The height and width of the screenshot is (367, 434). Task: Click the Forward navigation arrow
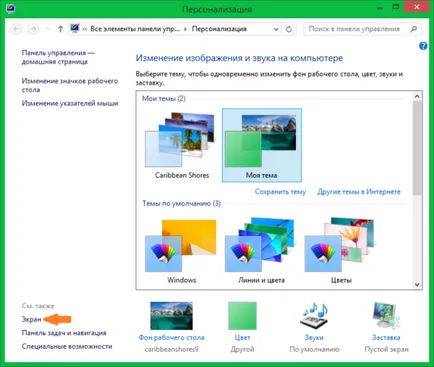pos(33,29)
